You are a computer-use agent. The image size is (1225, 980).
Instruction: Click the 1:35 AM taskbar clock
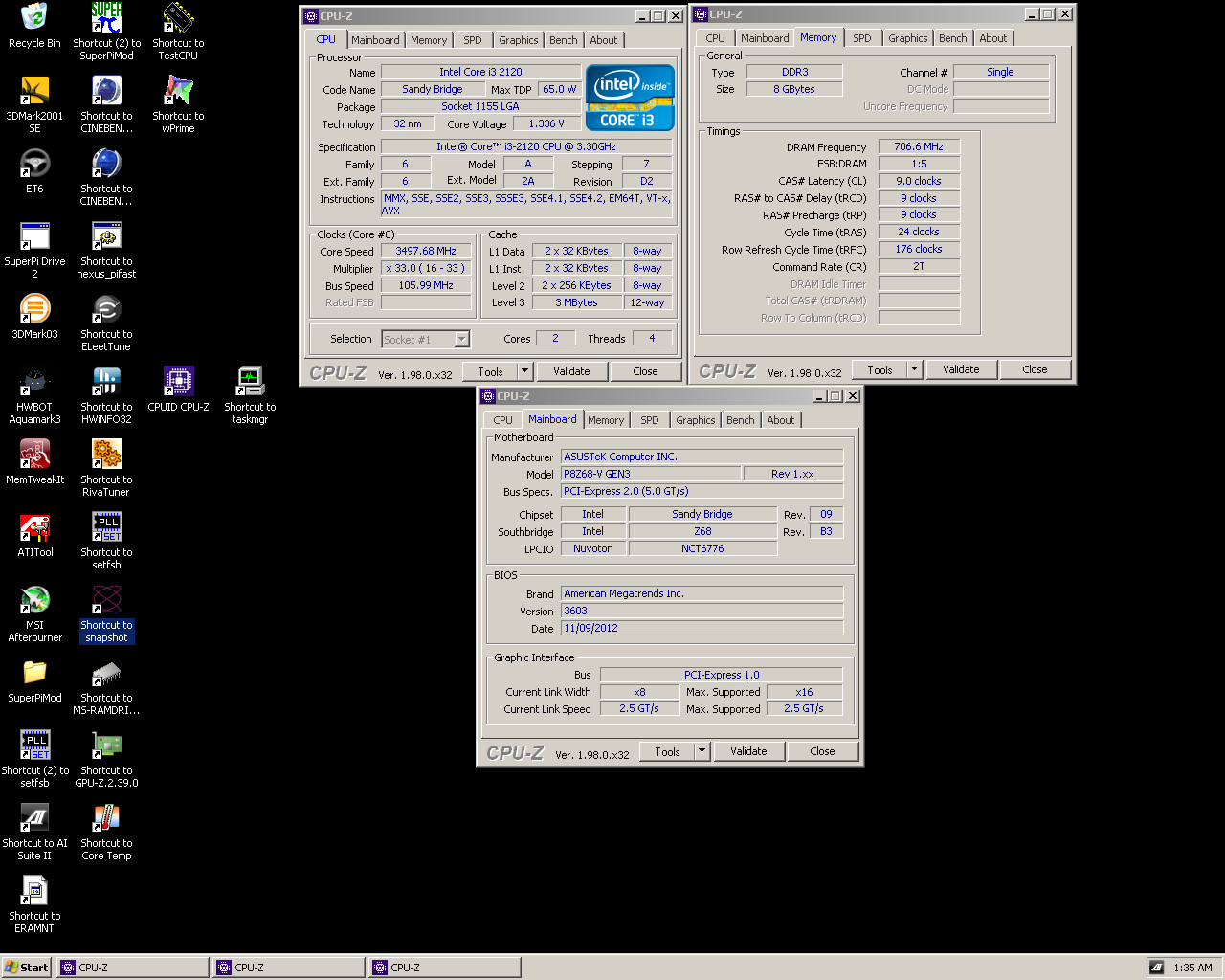pos(1192,968)
